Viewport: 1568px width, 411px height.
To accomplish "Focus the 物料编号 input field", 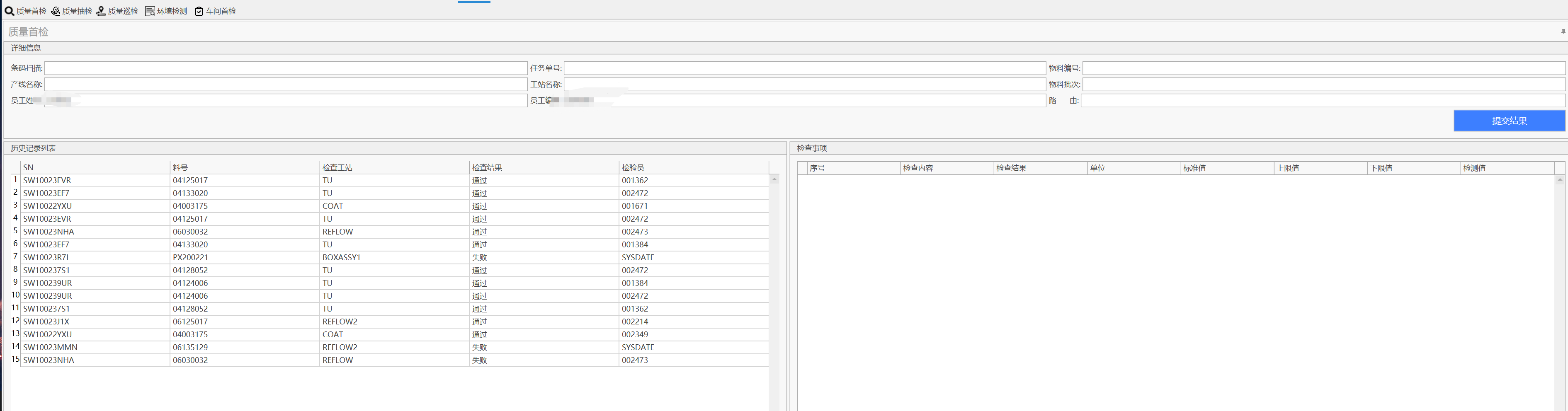I will [1323, 68].
